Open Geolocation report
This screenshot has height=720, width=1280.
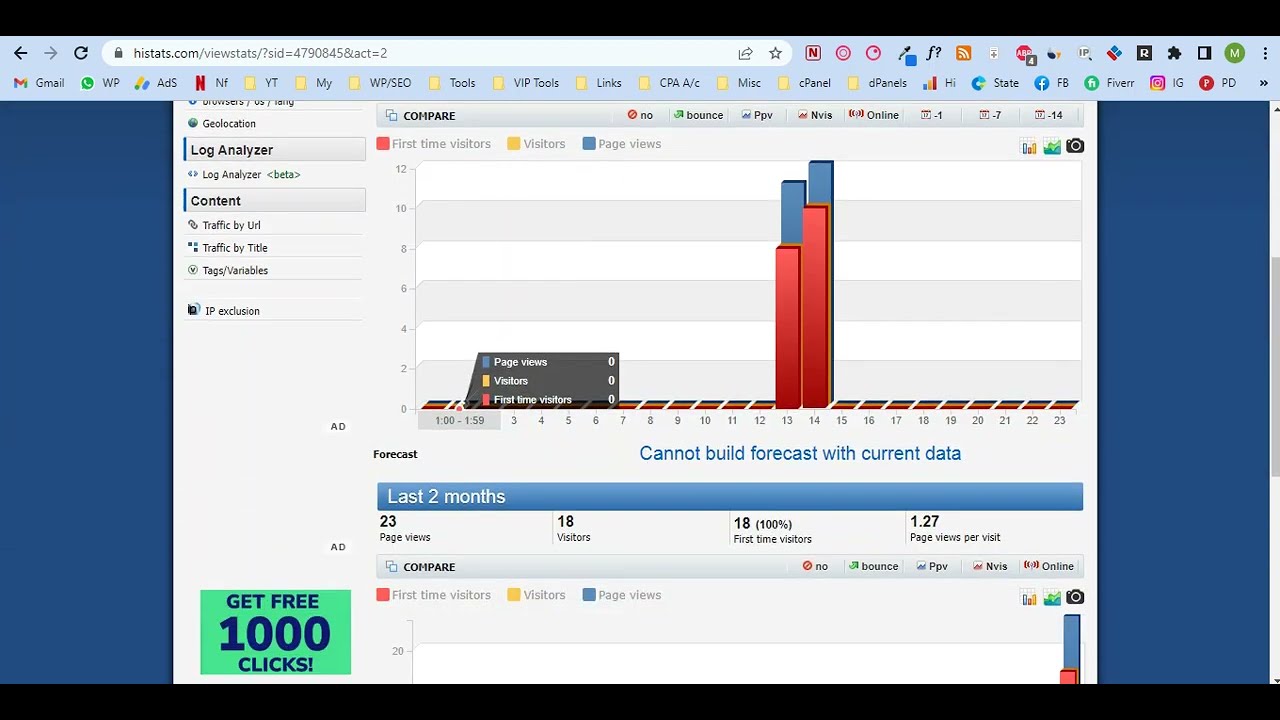(222, 123)
